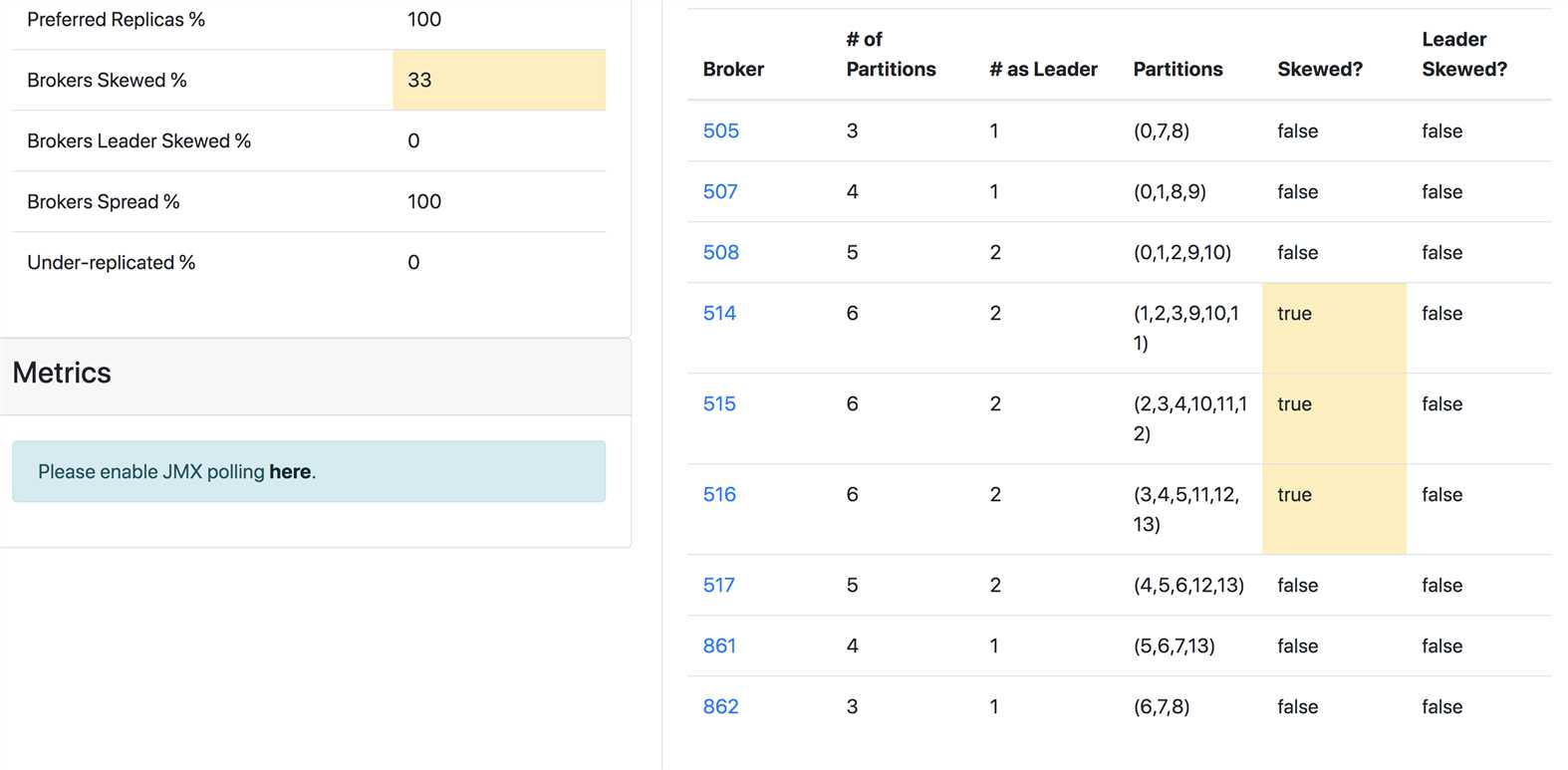The image size is (1568, 770).
Task: Click Leader Skewed 'false' value in broker 862 row
Action: click(1441, 706)
